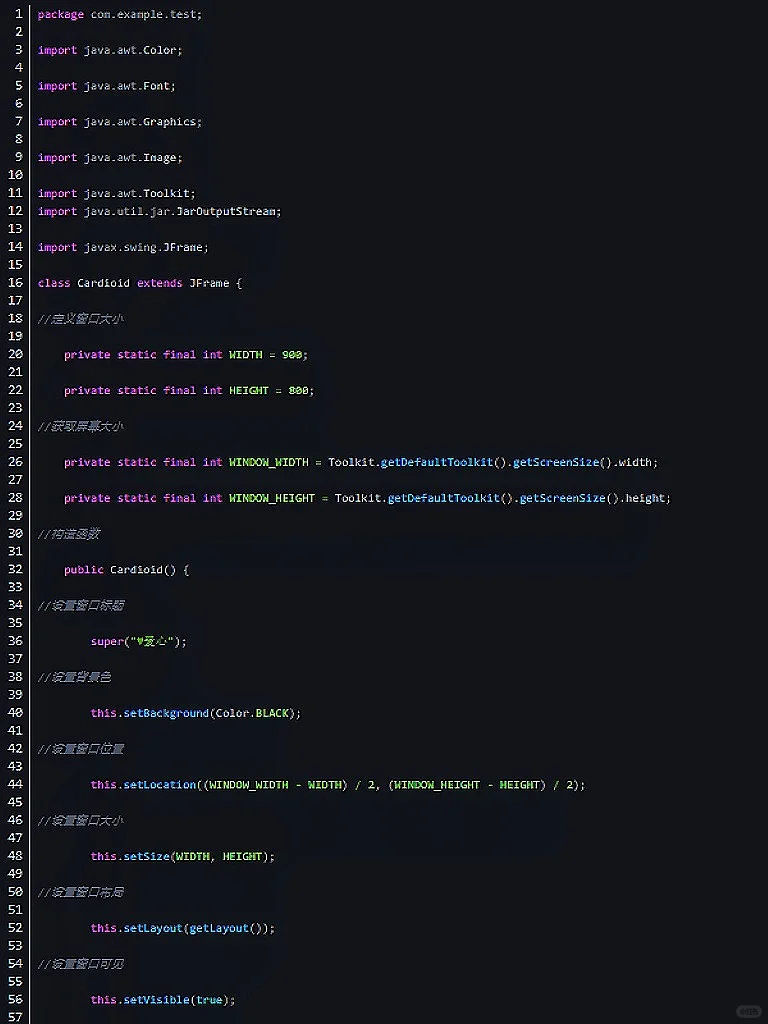Click the public Cardioid() constructor line

127,570
